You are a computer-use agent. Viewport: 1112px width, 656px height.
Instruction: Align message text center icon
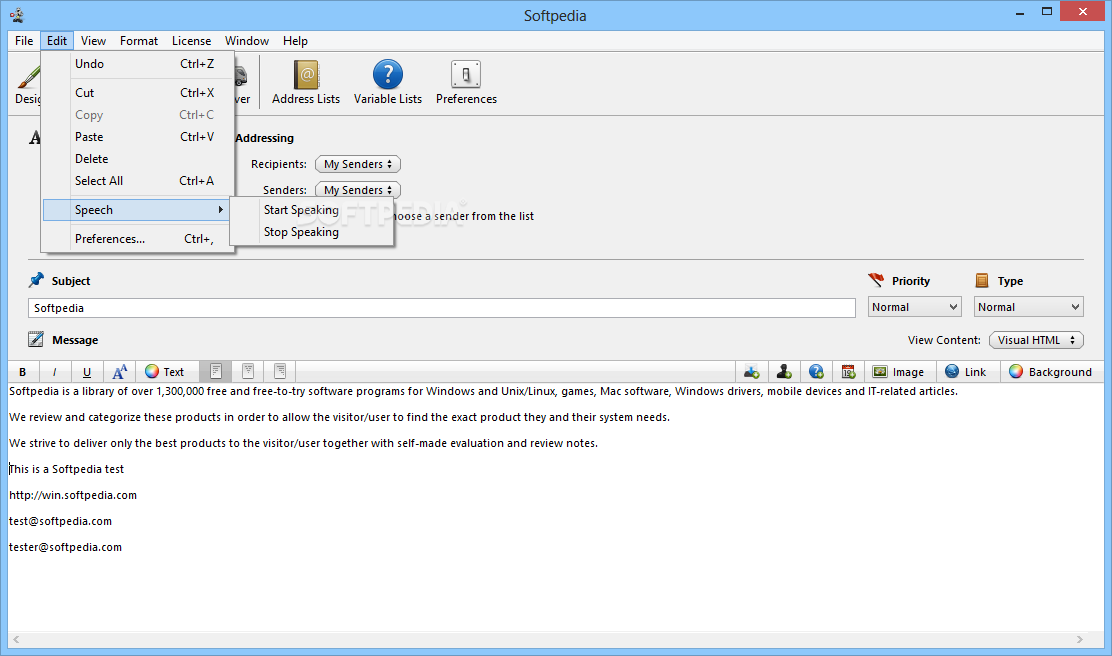[x=248, y=372]
